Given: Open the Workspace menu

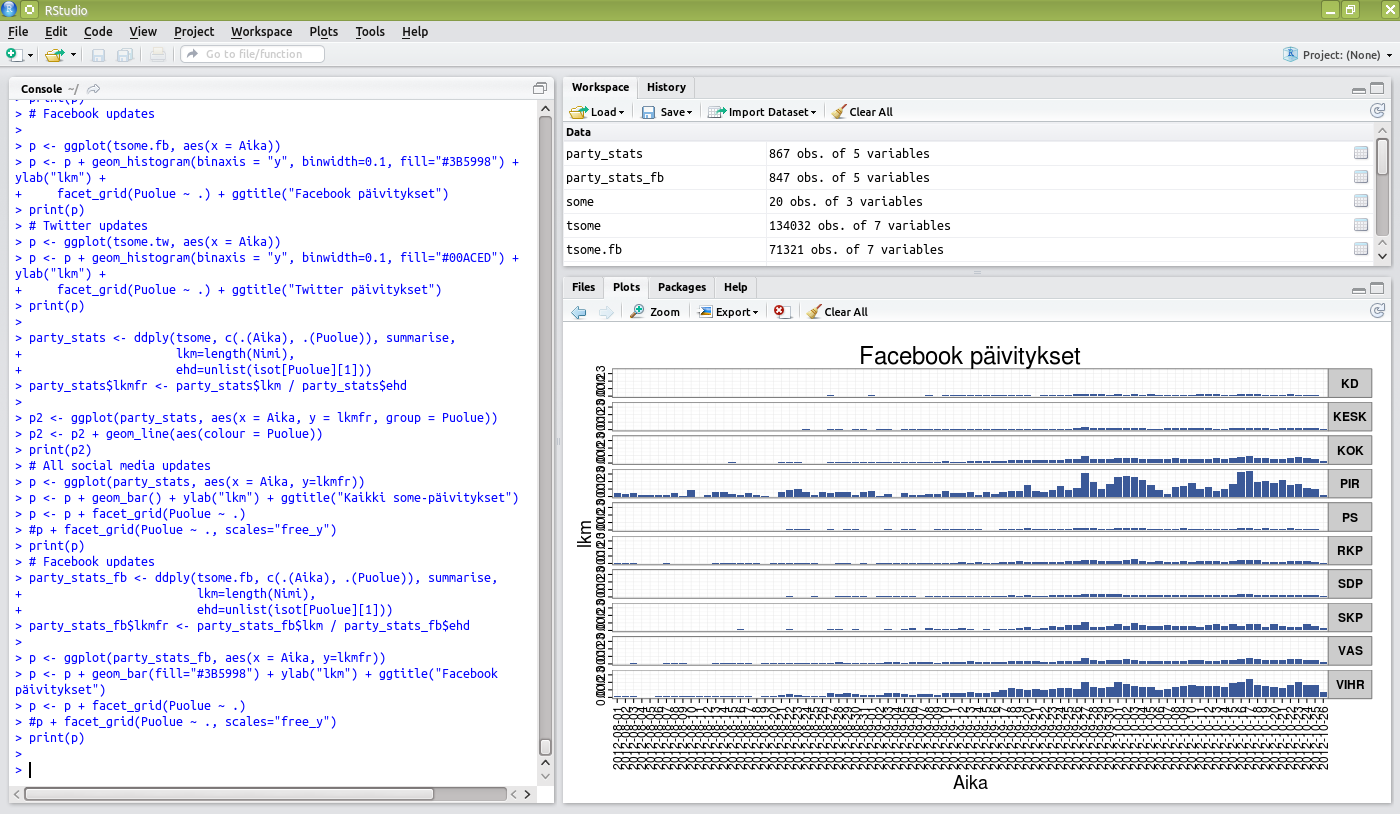Looking at the screenshot, I should point(262,31).
